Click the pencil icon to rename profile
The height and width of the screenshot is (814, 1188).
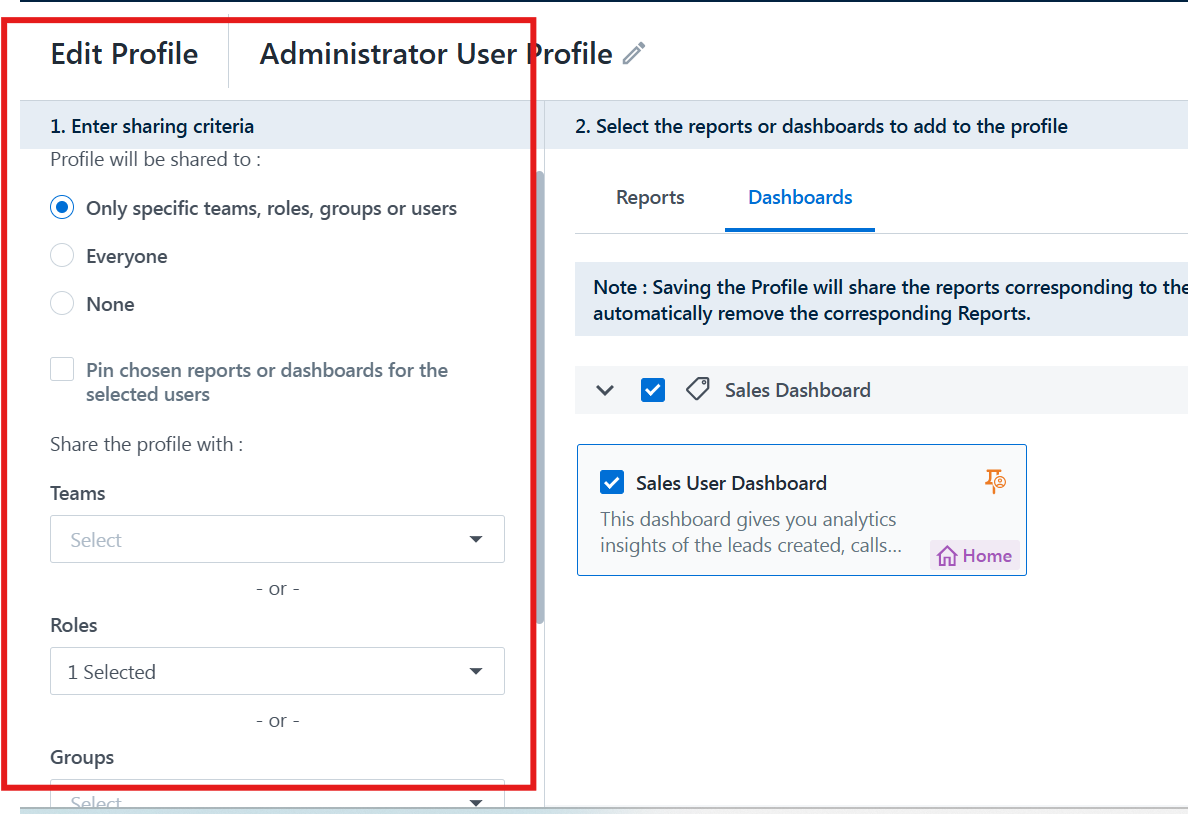(x=634, y=54)
